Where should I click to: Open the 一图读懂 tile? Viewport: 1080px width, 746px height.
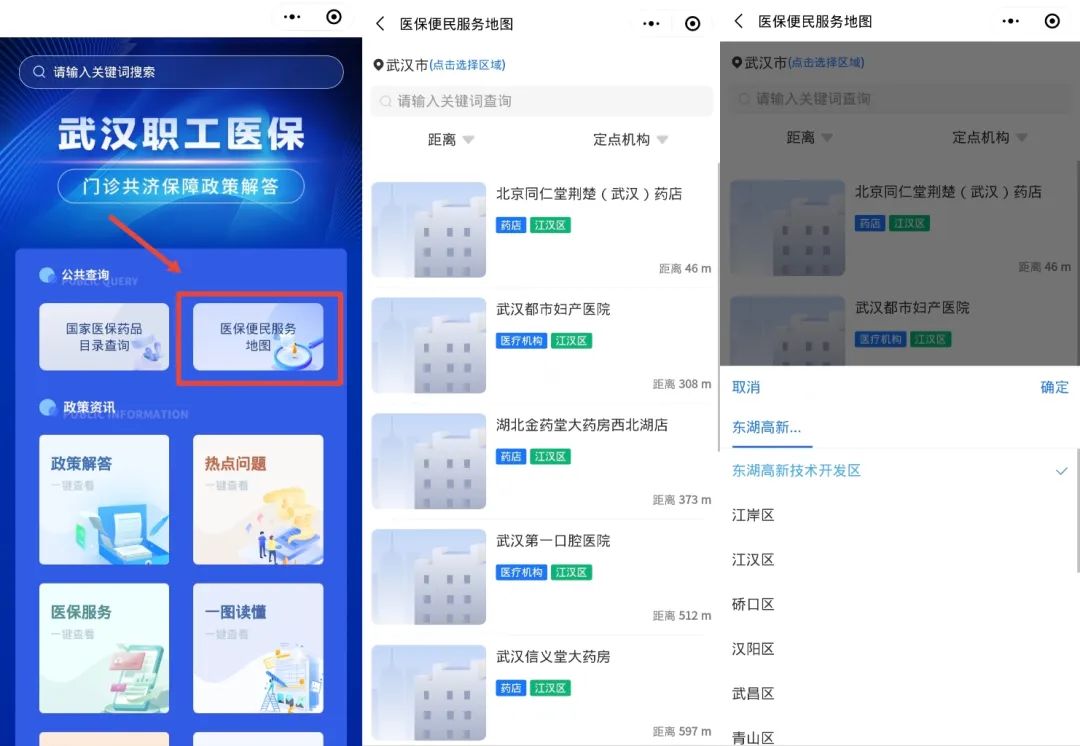(258, 648)
